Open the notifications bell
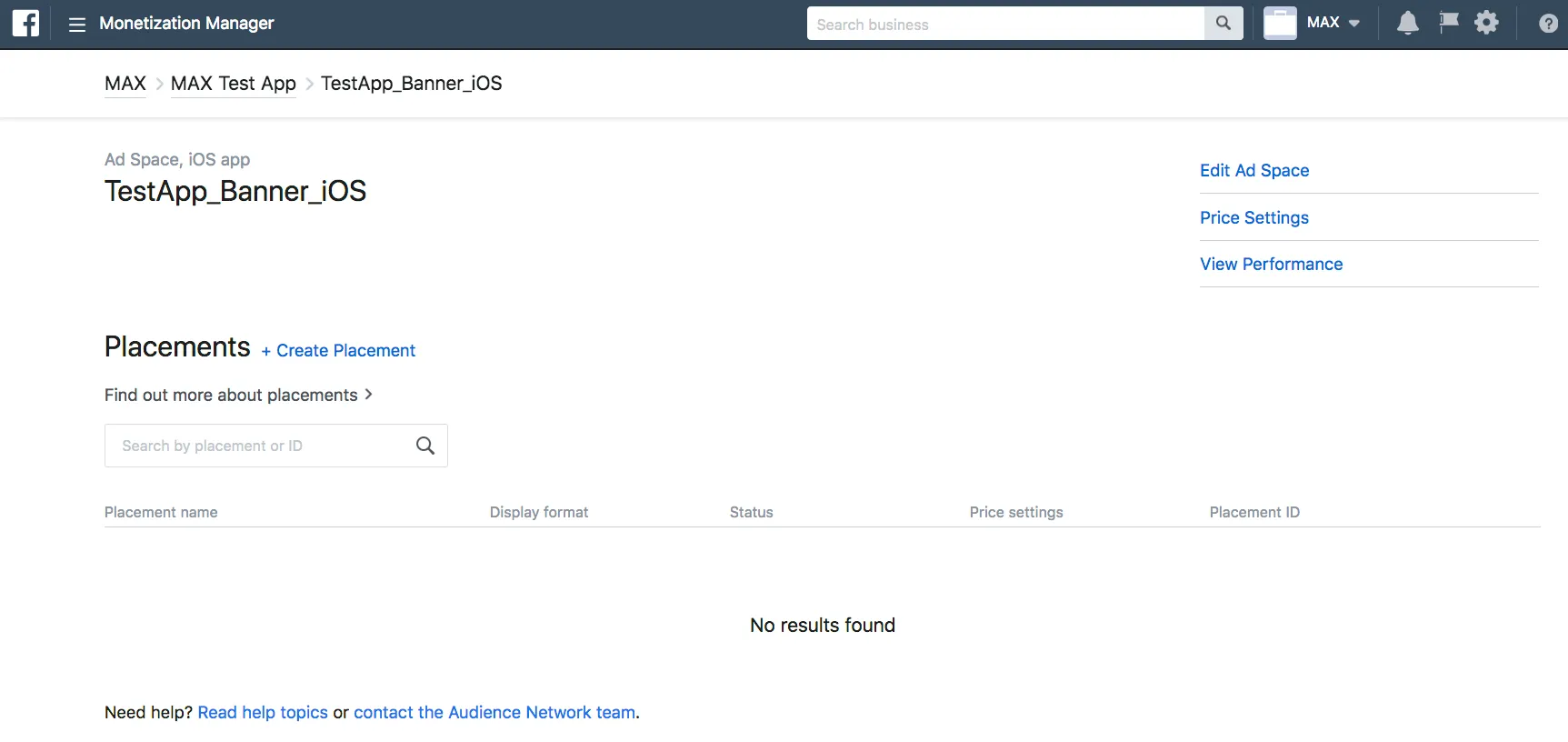1568x742 pixels. coord(1407,23)
